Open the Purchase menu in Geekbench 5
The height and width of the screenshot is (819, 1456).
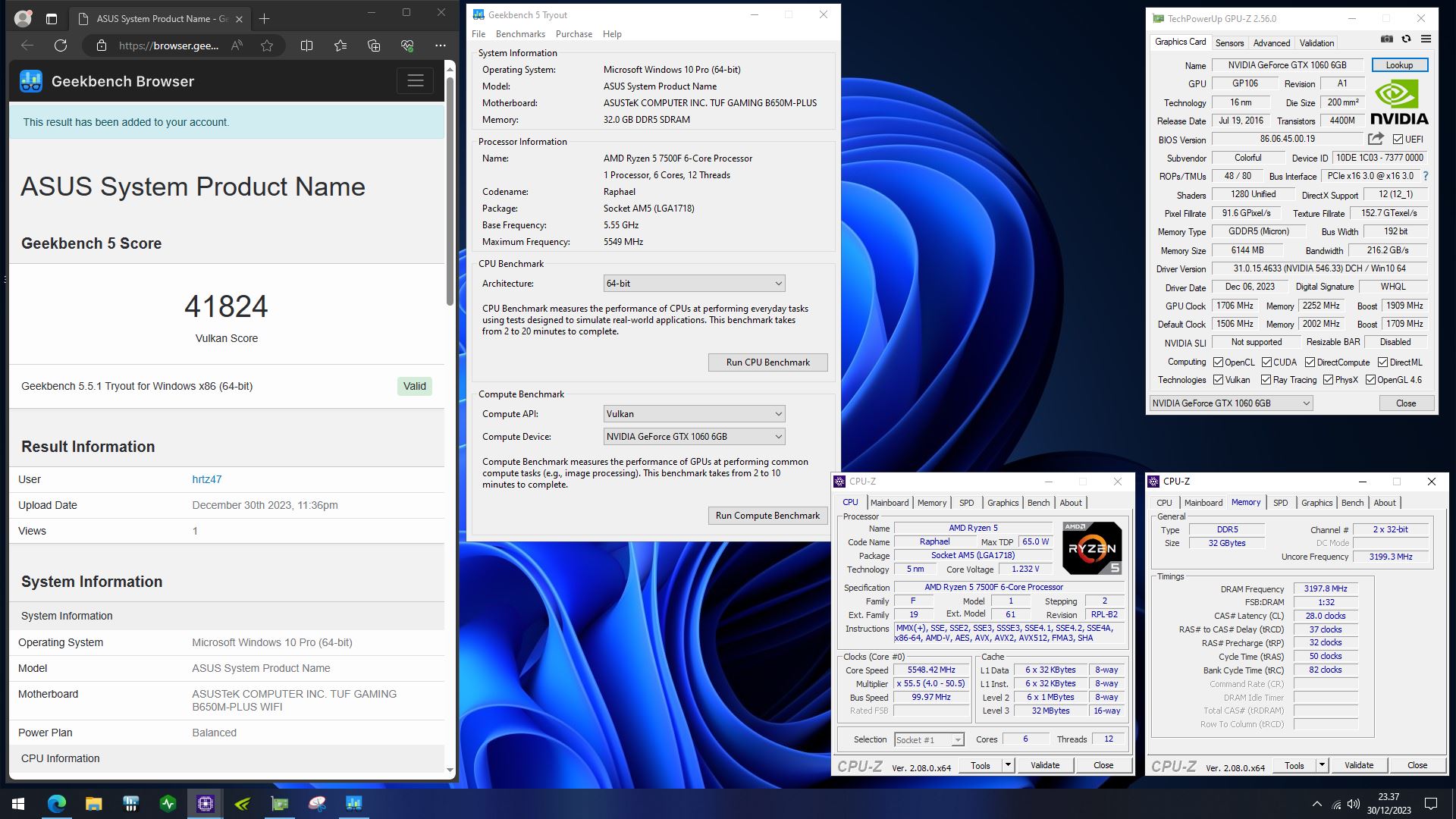[574, 34]
